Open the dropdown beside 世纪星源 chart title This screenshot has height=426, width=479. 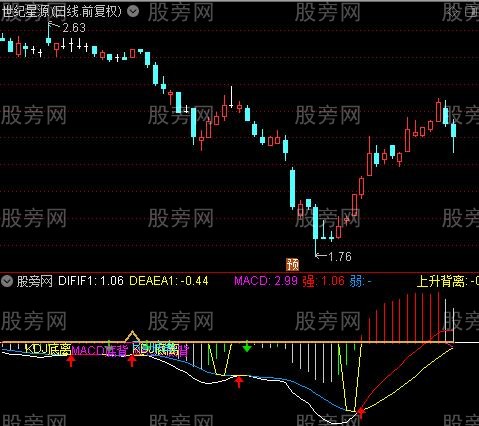tap(133, 12)
